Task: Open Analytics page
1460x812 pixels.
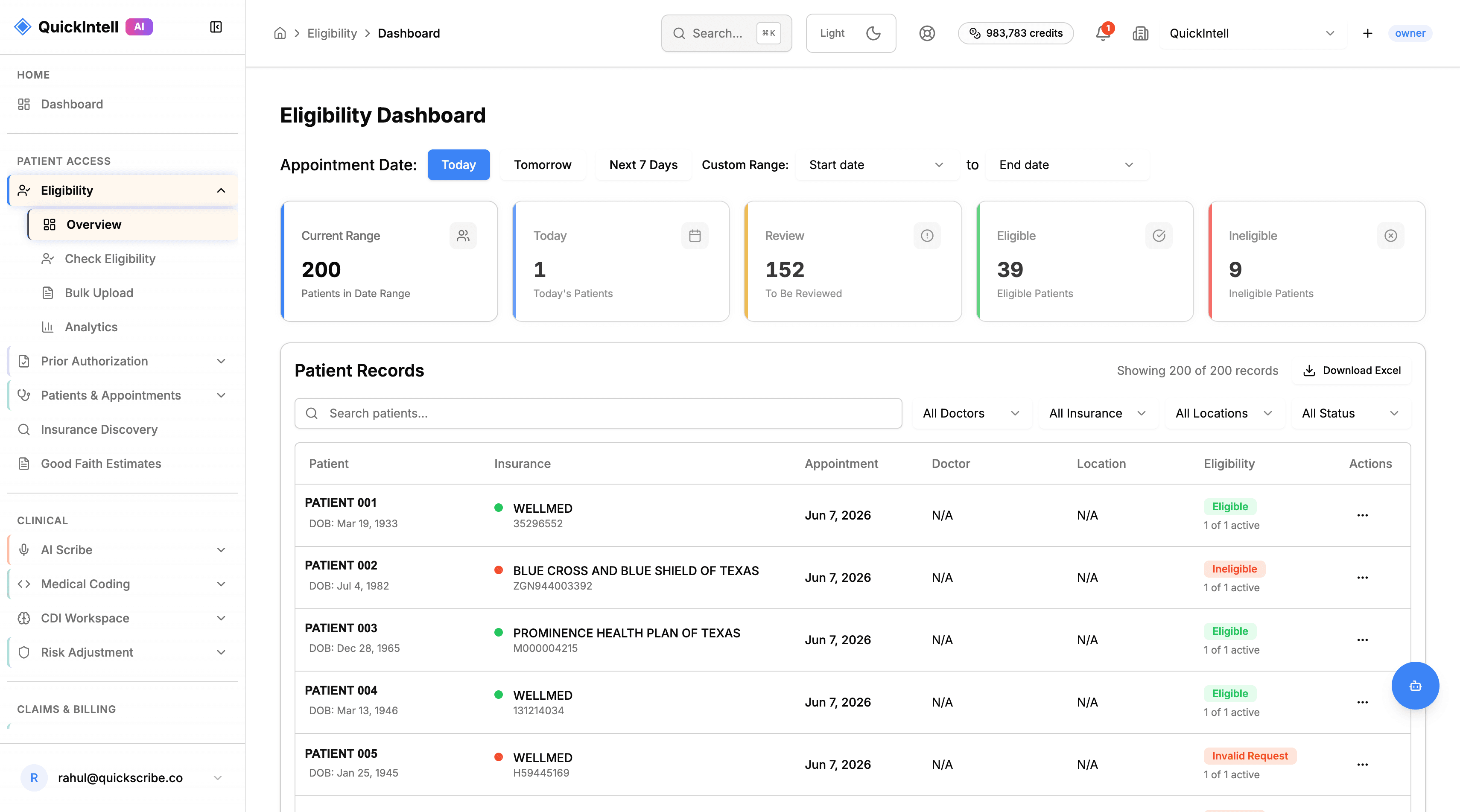Action: 133,327
